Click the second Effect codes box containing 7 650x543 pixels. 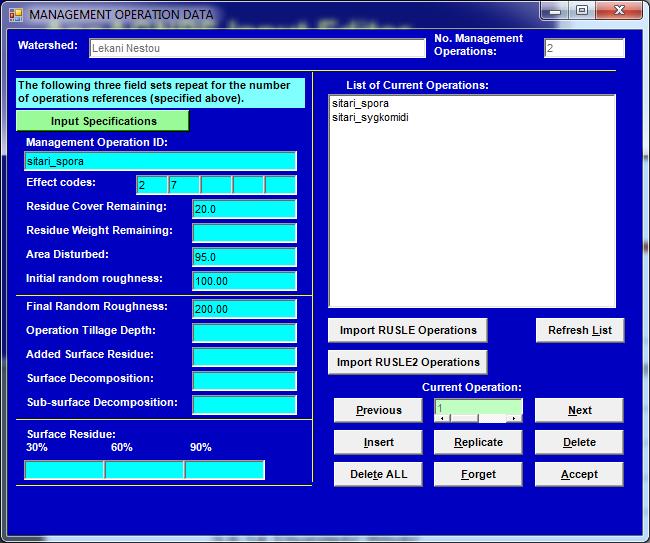coord(184,185)
